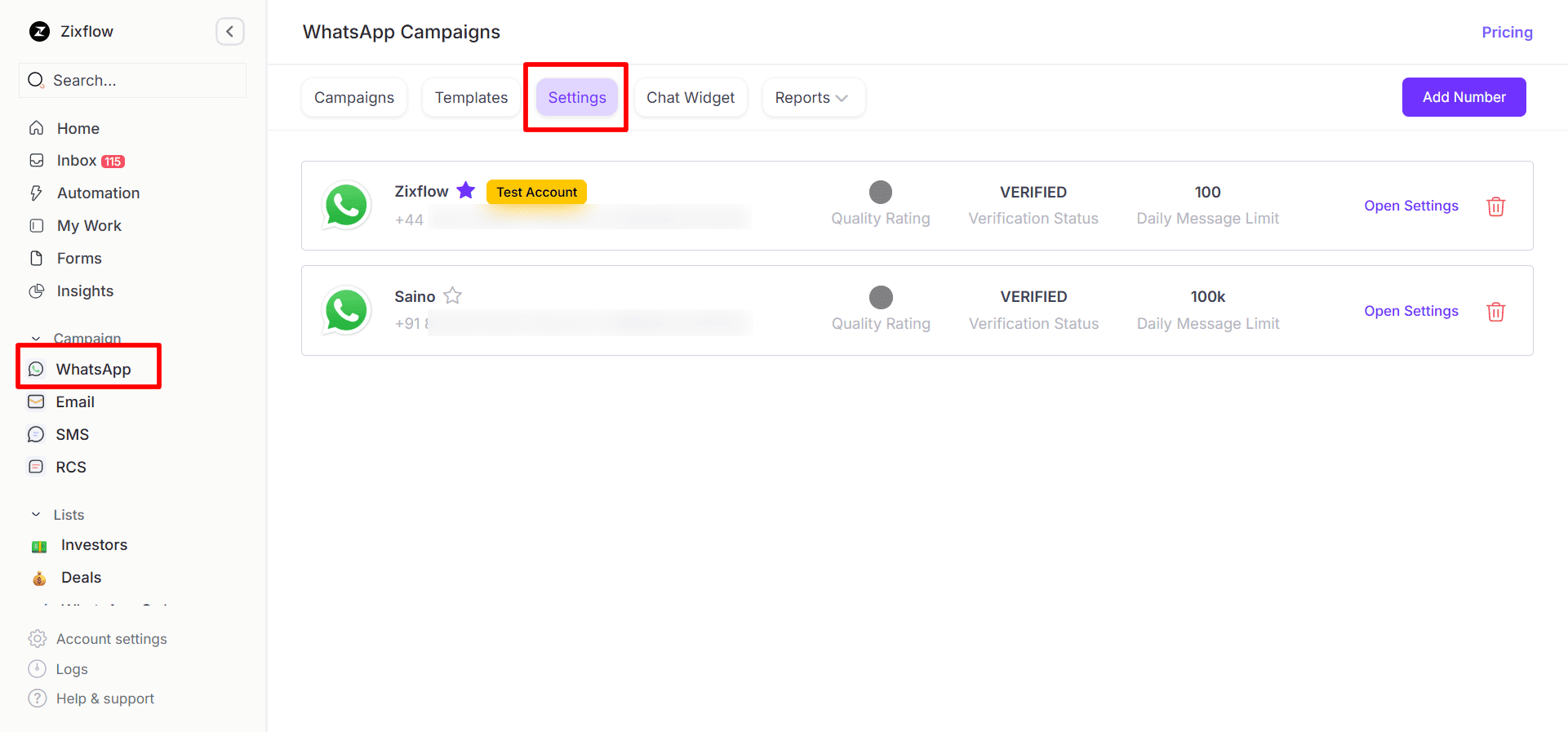Click the Test Account badge
Viewport: 1568px width, 732px height.
click(536, 192)
